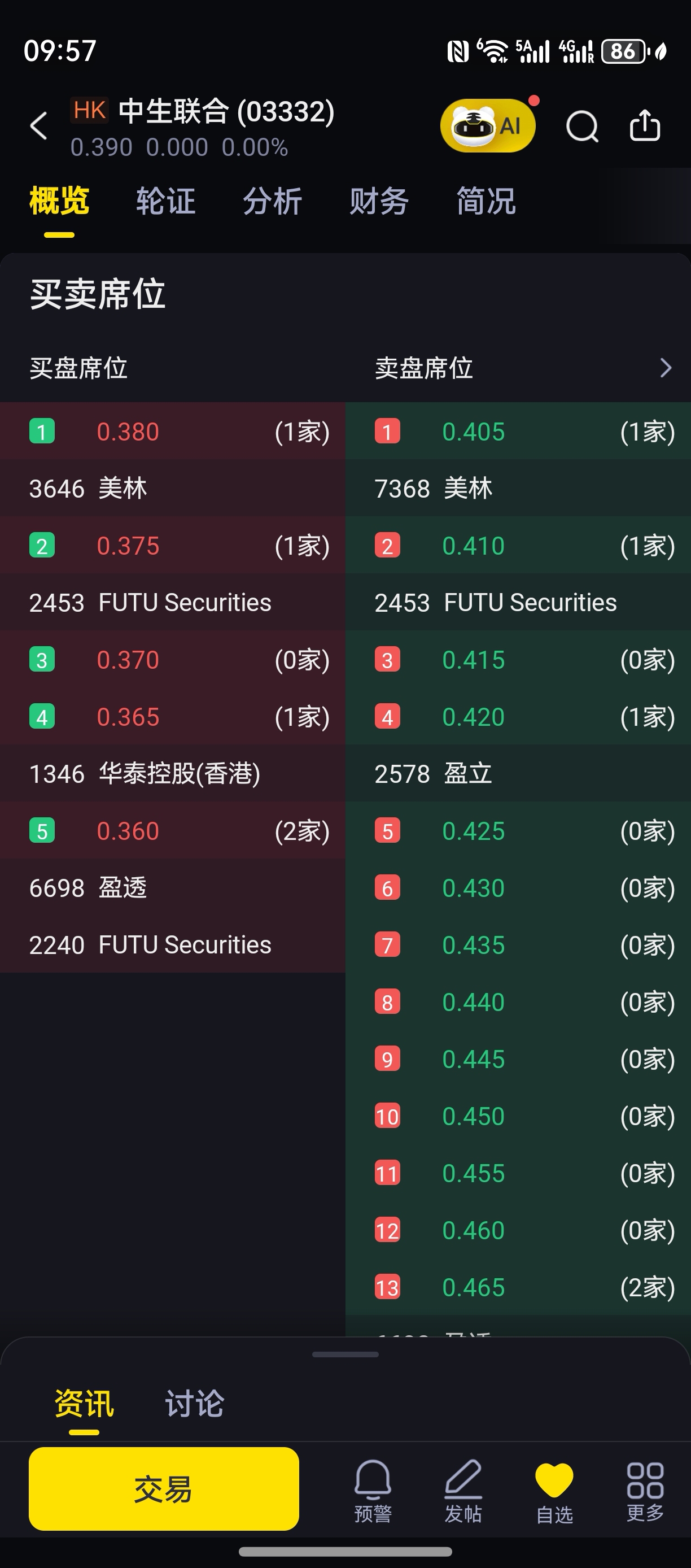Tap the yellow 交易 button

click(x=164, y=1489)
